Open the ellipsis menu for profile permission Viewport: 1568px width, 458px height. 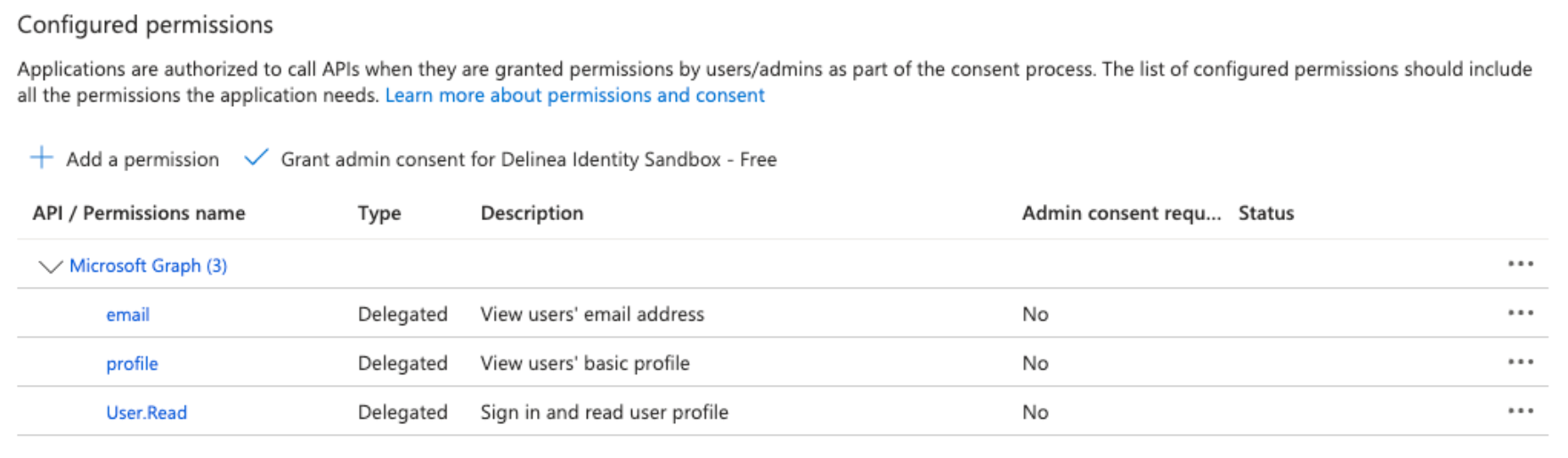coord(1520,363)
